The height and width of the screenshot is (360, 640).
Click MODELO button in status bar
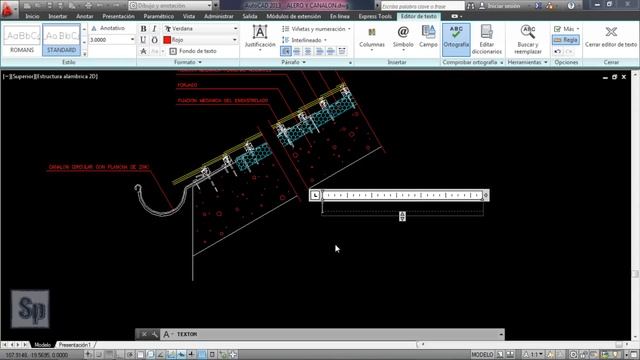(482, 355)
